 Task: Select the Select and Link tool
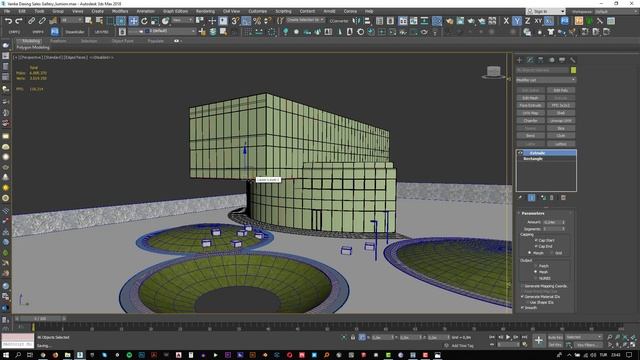click(x=31, y=20)
